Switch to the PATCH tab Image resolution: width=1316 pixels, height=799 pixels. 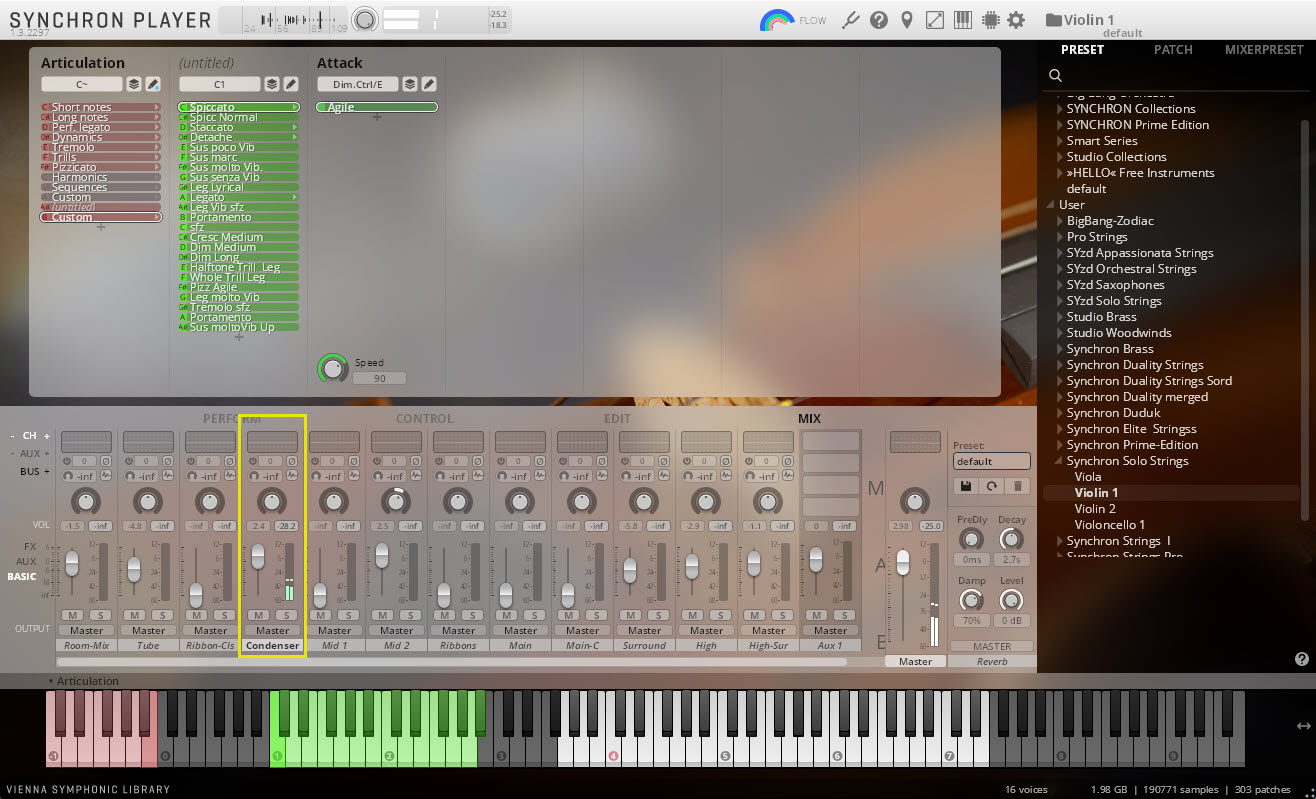click(1173, 49)
